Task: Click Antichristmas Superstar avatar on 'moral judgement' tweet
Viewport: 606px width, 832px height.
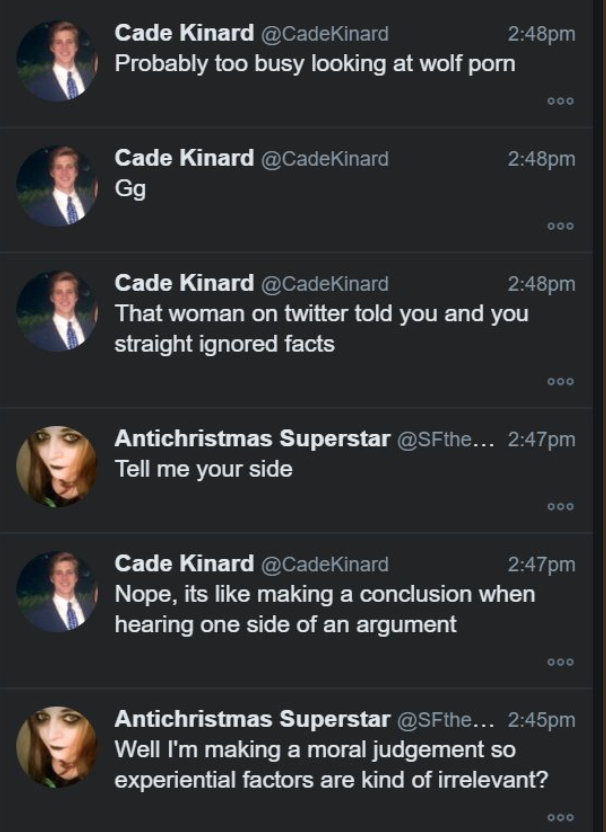Action: [57, 747]
